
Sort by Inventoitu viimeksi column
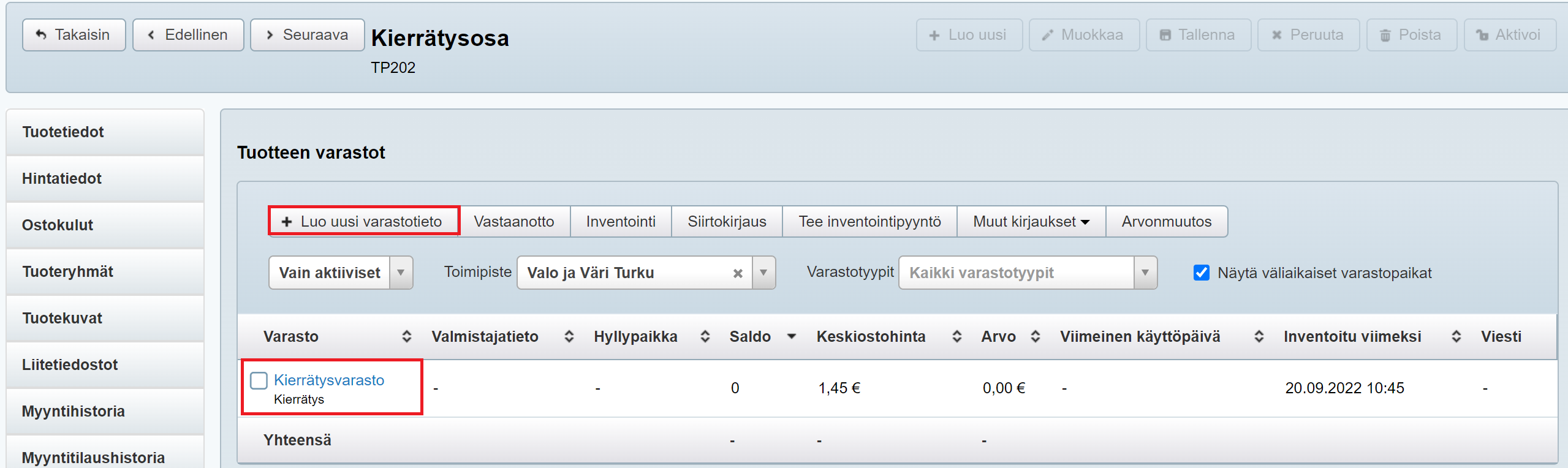coord(1456,336)
